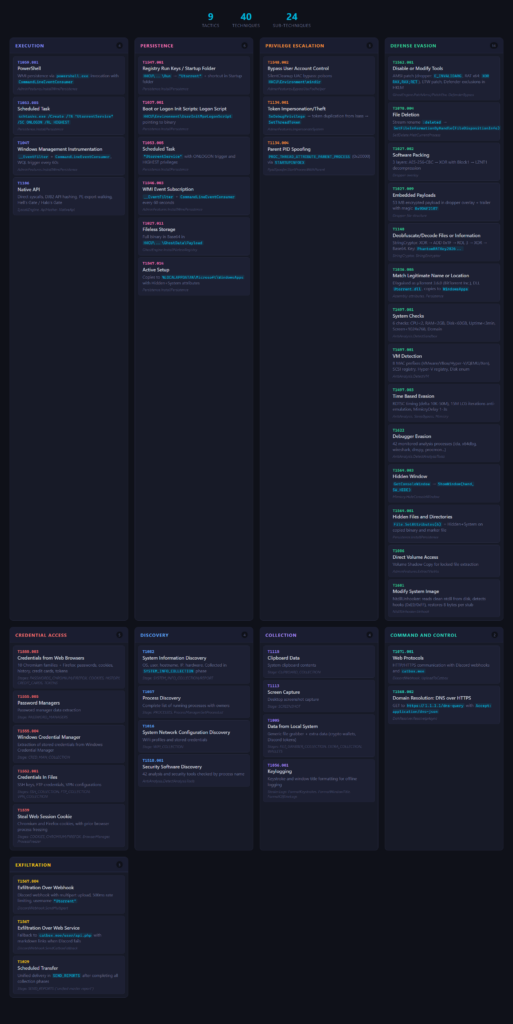Screen dimensions: 513x1024
Task: Click the Discovery column count badge
Action: click(x=245, y=635)
